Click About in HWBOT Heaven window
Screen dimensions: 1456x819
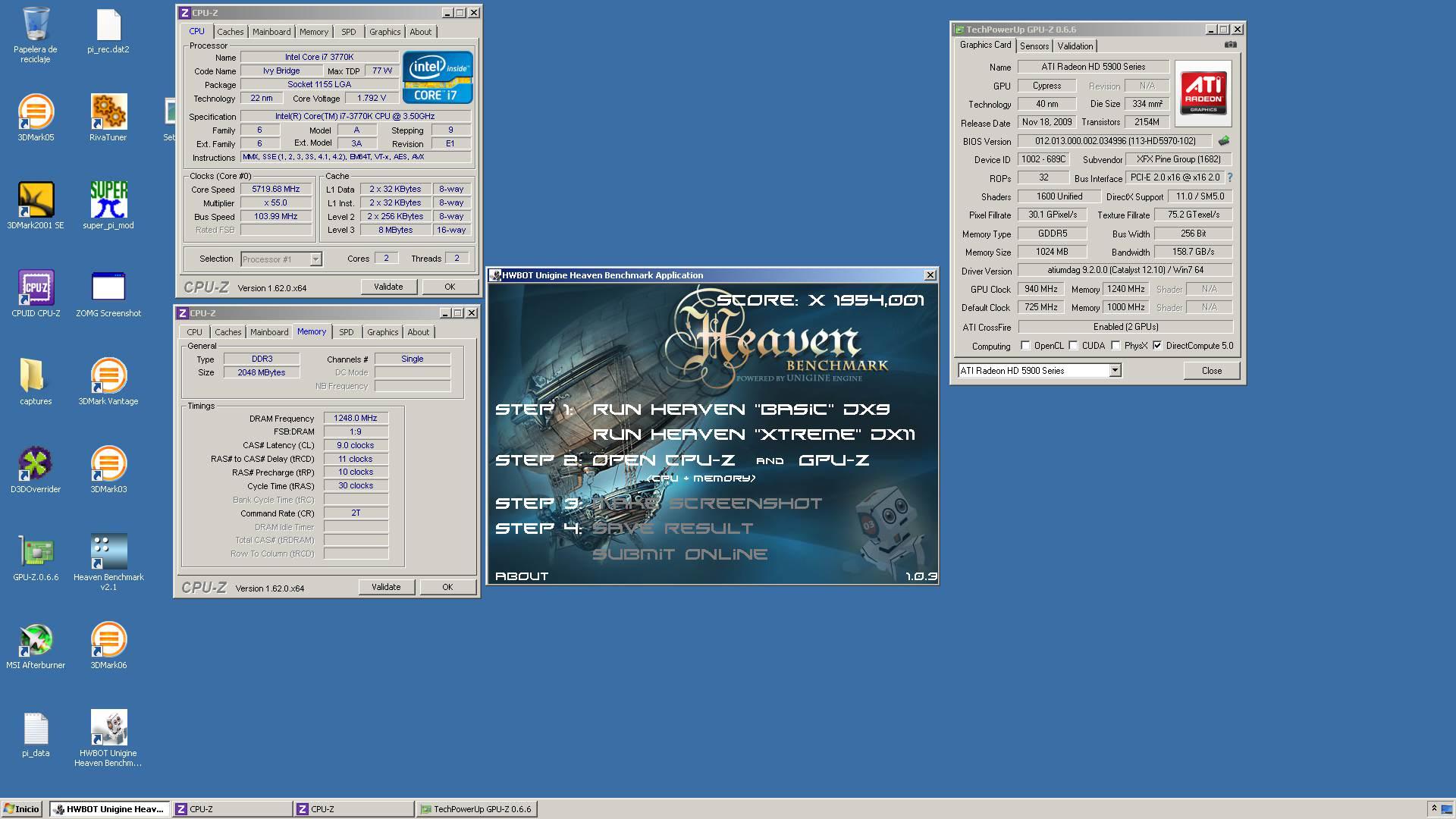(522, 576)
